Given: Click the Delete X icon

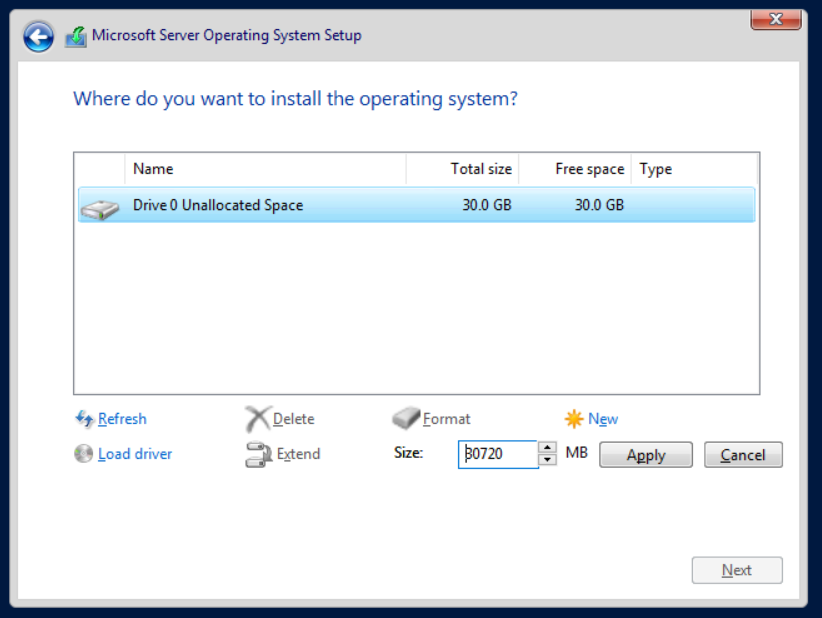Looking at the screenshot, I should 258,418.
